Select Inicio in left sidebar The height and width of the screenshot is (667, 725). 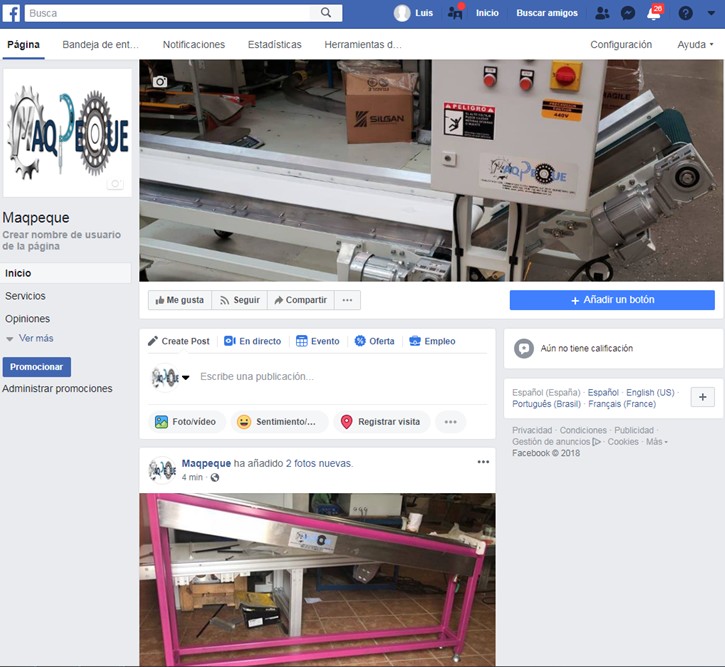[66, 273]
